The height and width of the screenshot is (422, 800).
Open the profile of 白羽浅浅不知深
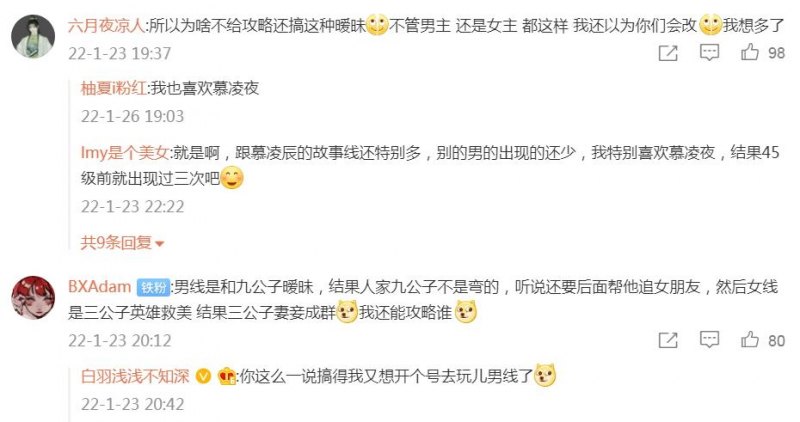pyautogui.click(x=135, y=377)
